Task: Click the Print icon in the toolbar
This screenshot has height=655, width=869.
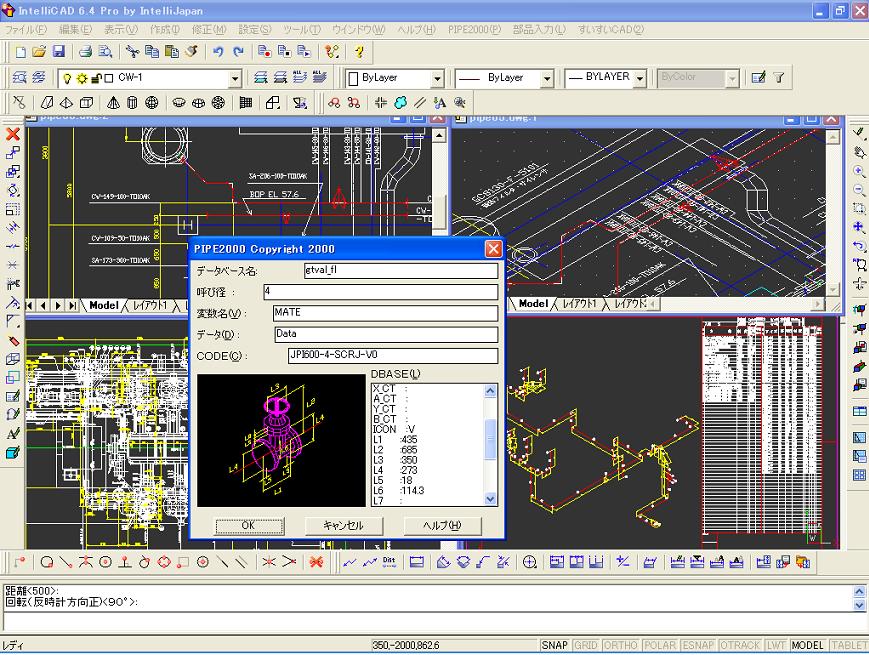Action: pos(85,52)
